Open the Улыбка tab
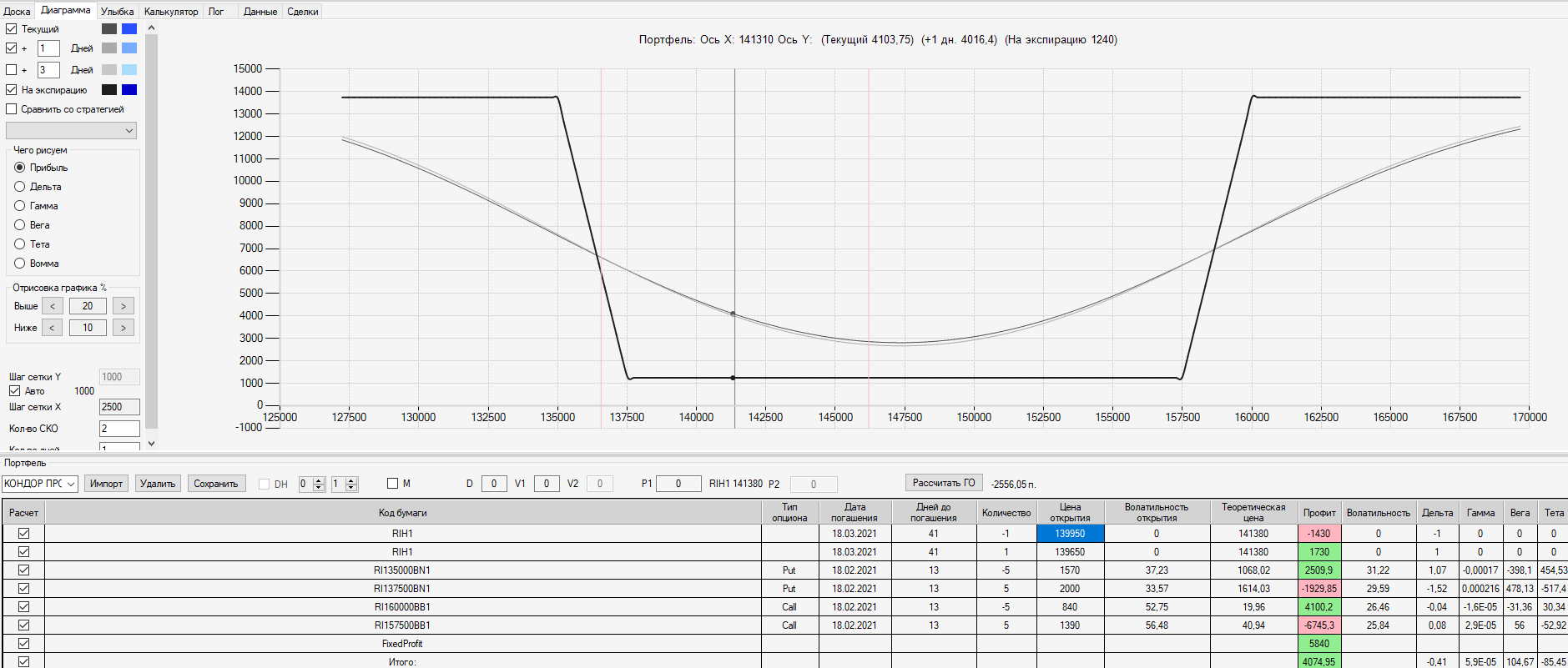1568x668 pixels. click(x=117, y=12)
